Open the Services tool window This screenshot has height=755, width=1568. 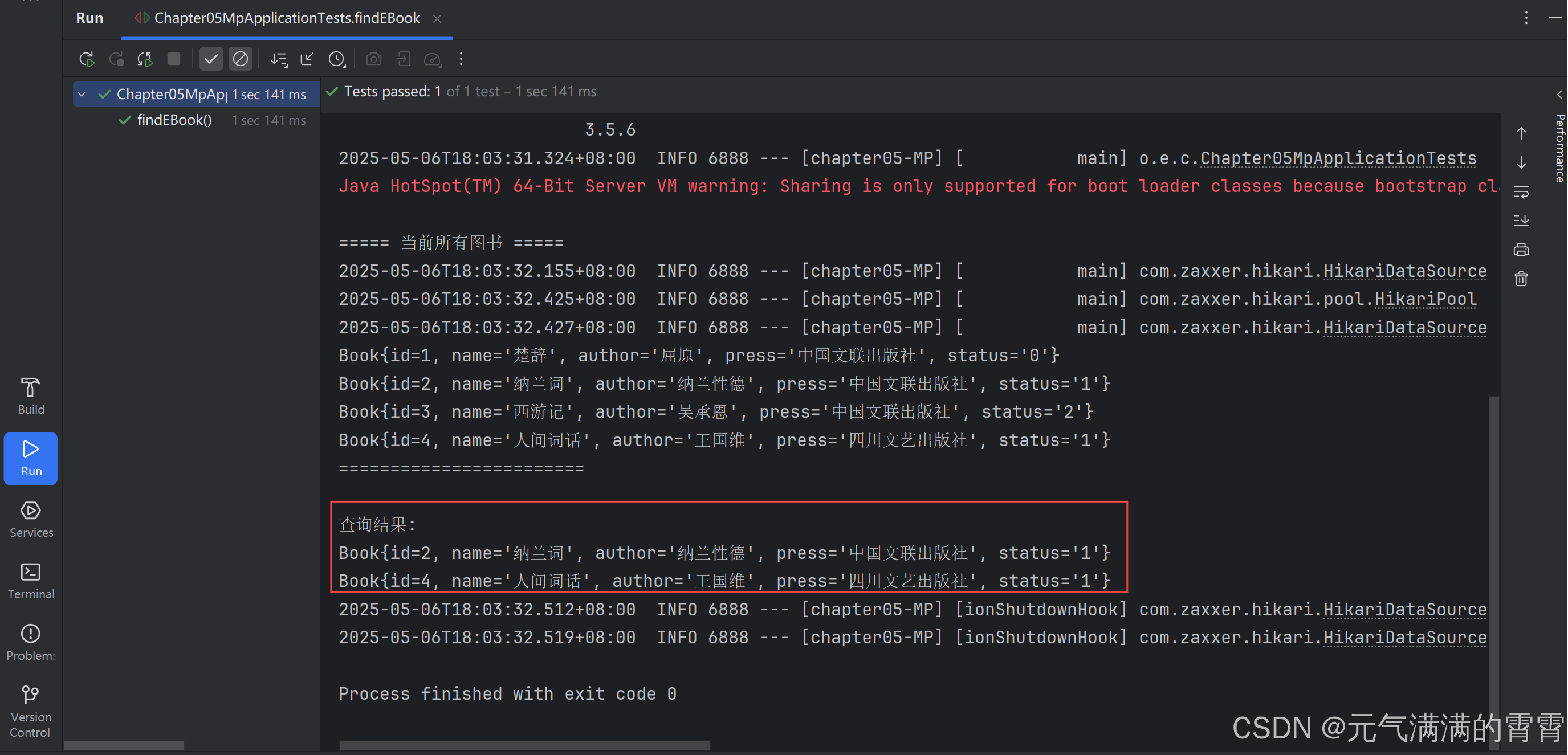[30, 520]
